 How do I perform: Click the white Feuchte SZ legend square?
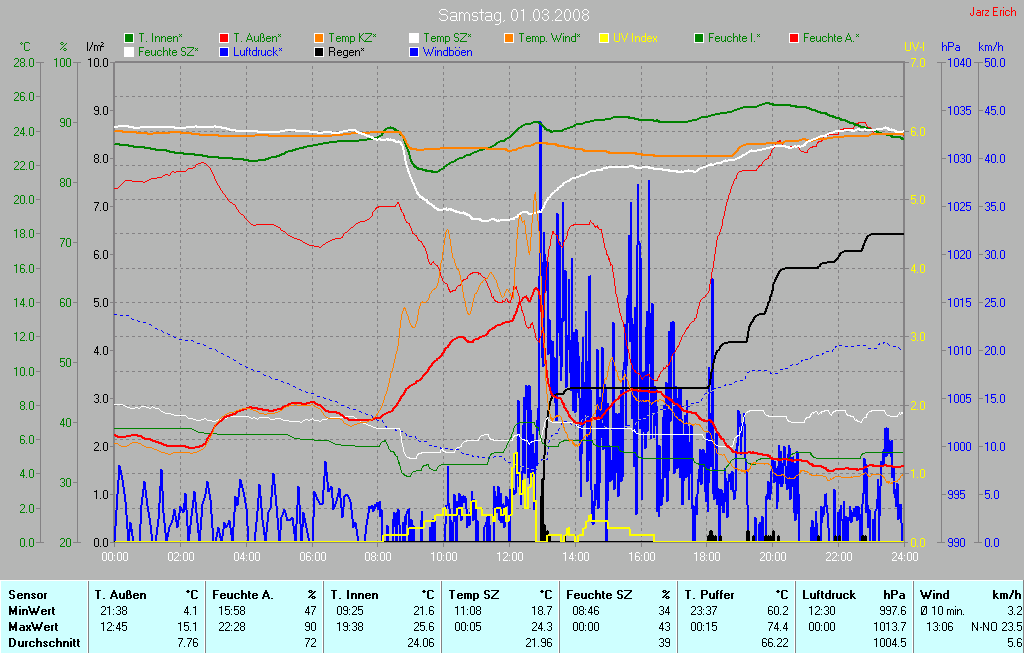point(129,51)
